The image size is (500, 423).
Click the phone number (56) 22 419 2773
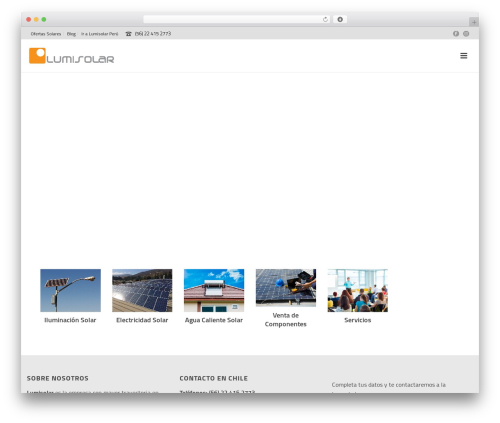coord(153,34)
